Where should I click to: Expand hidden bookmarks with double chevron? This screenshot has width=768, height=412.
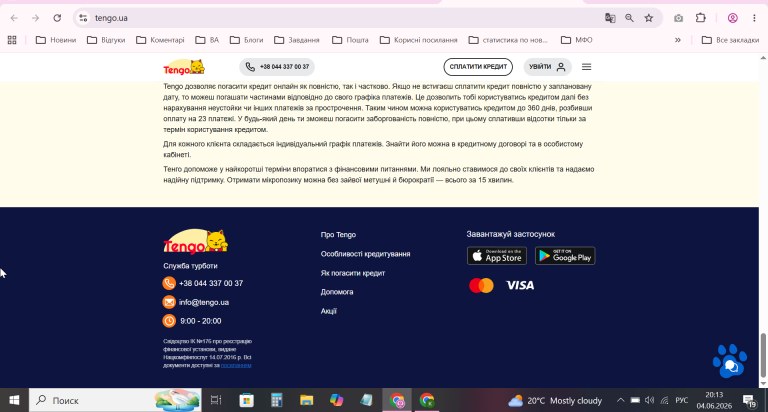point(678,40)
